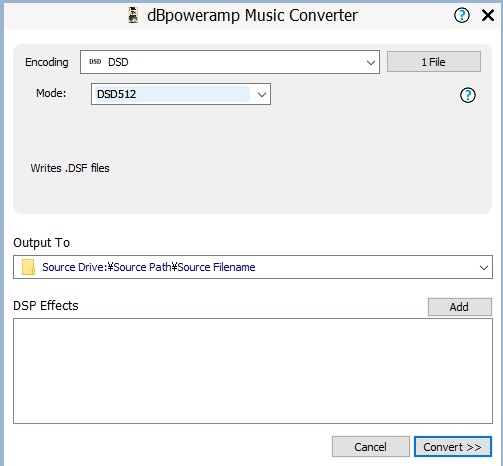Click the Writes .DSF files note
The width and height of the screenshot is (503, 466).
[x=70, y=168]
